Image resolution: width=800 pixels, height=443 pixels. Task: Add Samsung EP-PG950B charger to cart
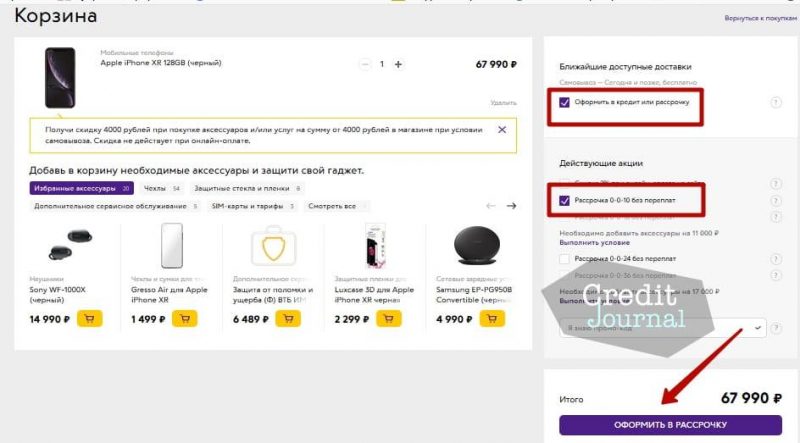(492, 319)
